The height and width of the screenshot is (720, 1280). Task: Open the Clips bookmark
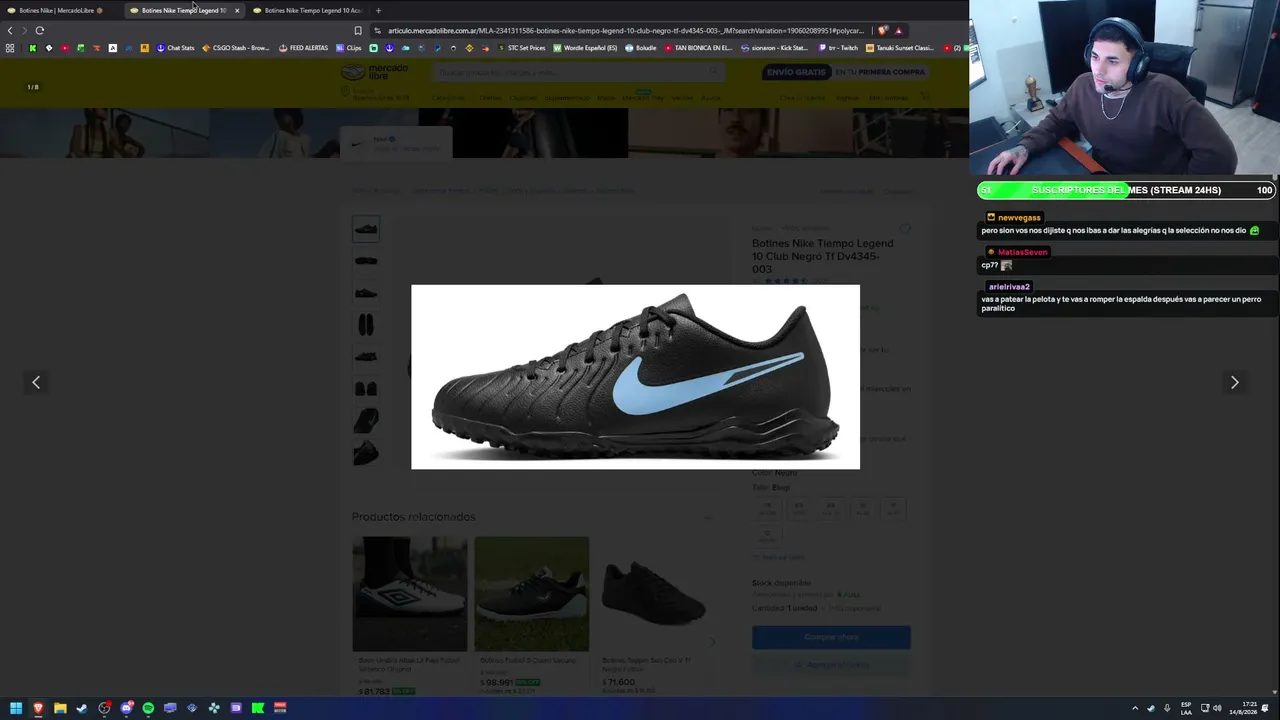coord(349,48)
